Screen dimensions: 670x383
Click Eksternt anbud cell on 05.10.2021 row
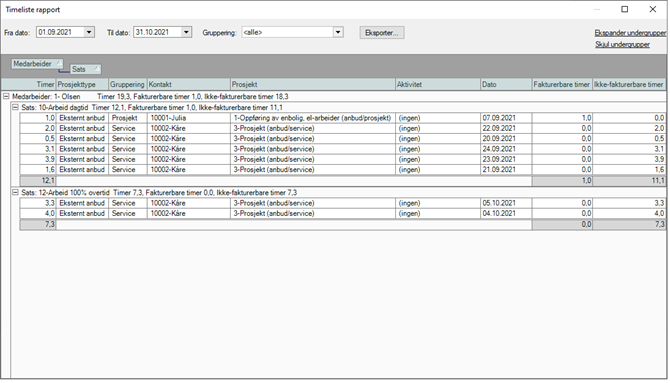click(82, 203)
